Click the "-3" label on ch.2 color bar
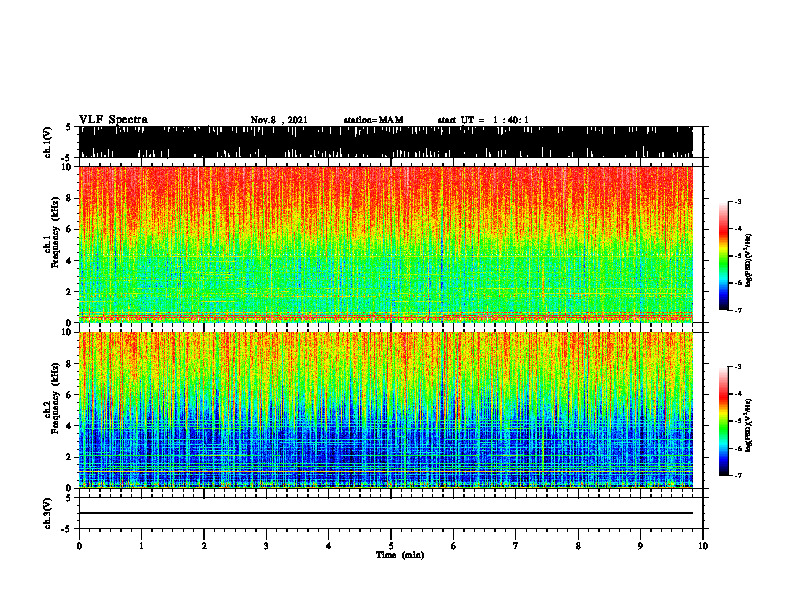This screenshot has height=612, width=792. (738, 367)
